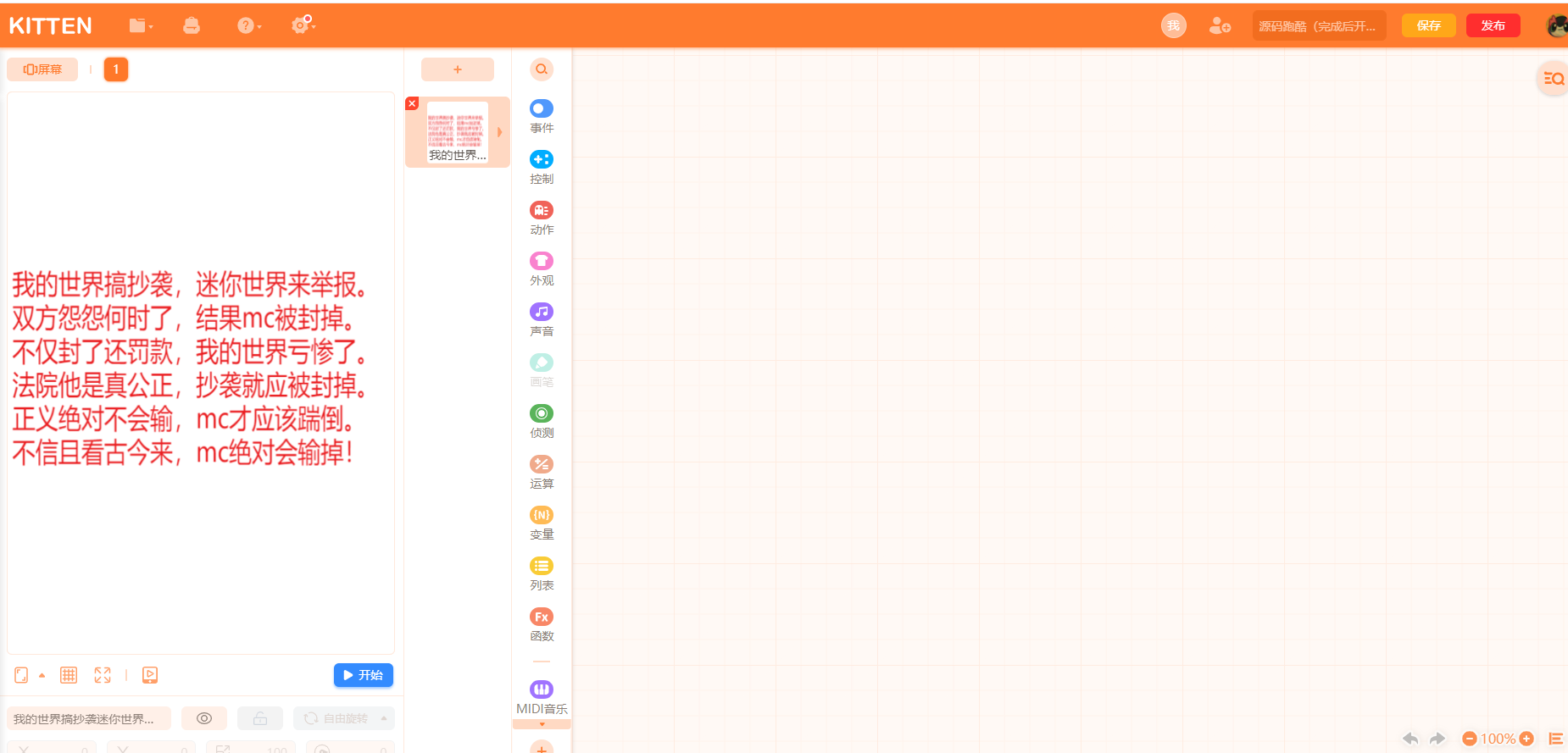
Task: Open the 列表 (Lists) block category
Action: [542, 574]
